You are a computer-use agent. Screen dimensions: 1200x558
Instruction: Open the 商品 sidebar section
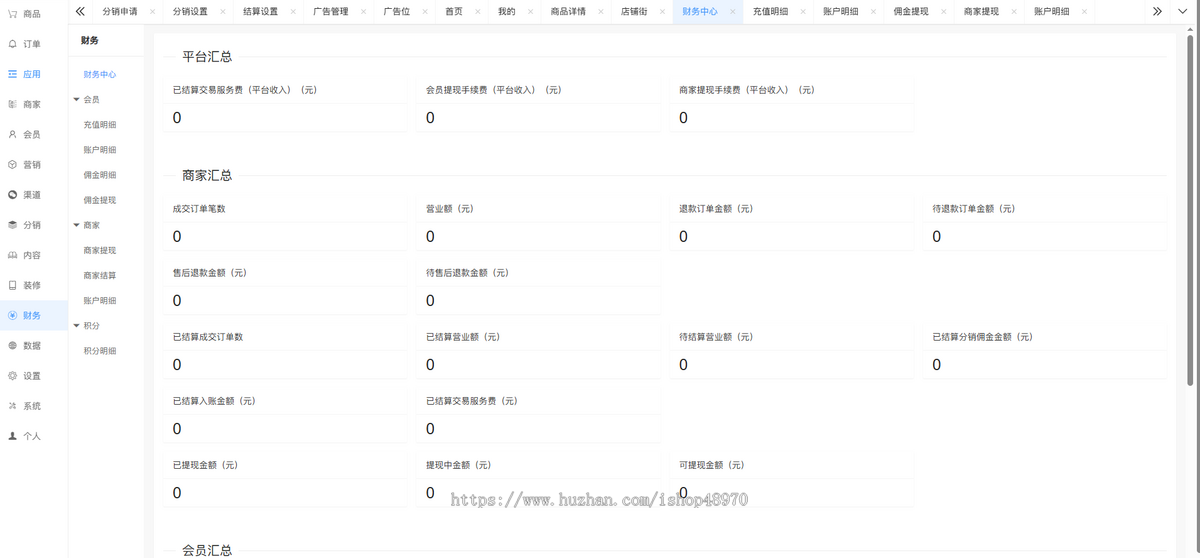click(x=32, y=14)
